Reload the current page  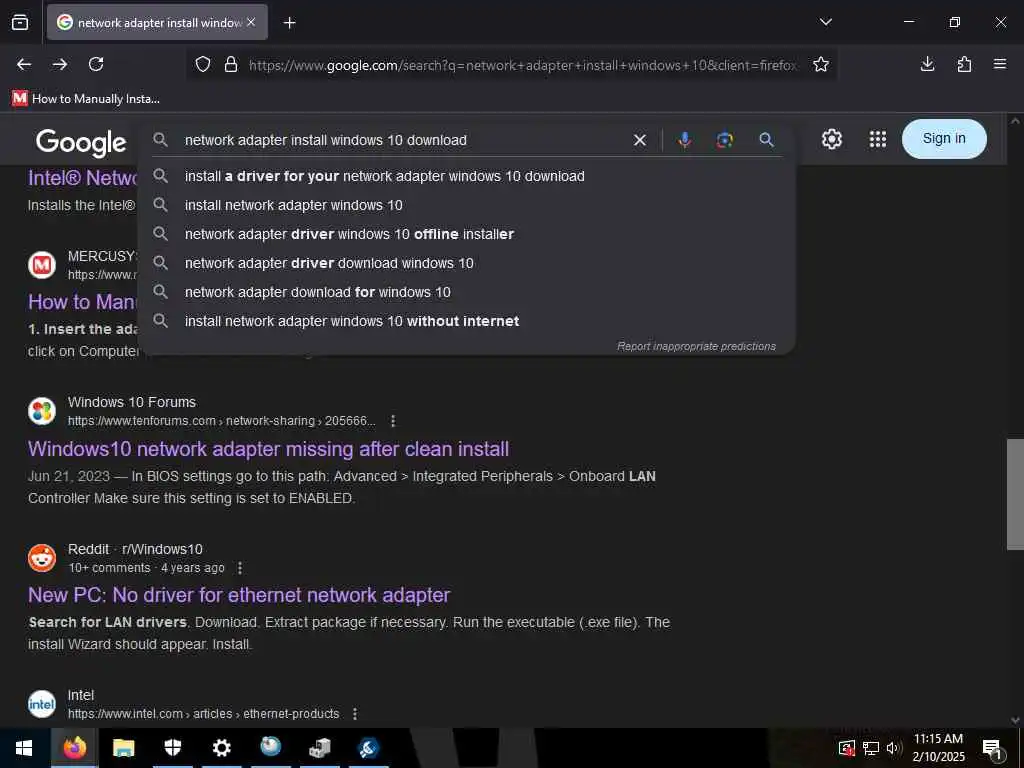96,64
